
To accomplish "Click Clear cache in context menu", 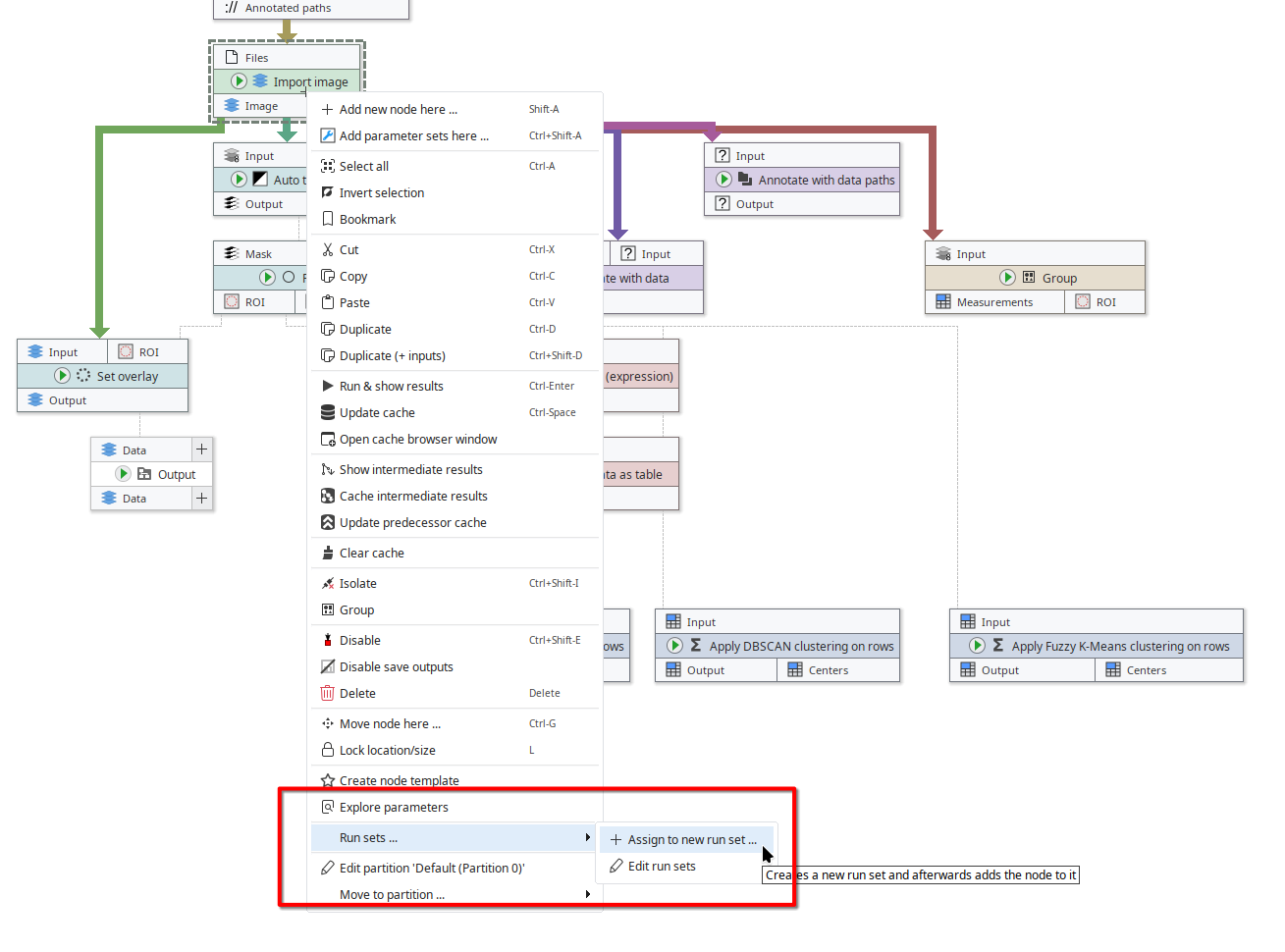I will point(371,553).
